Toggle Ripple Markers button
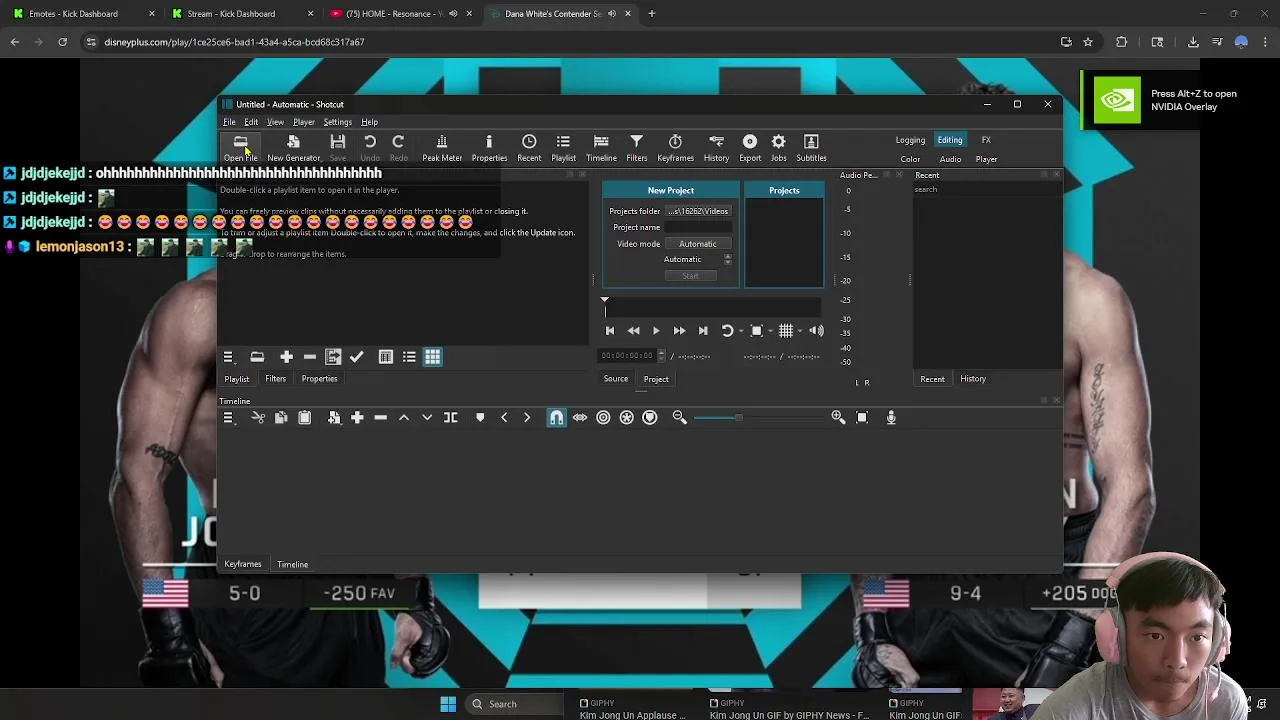The width and height of the screenshot is (1280, 720). pyautogui.click(x=650, y=417)
